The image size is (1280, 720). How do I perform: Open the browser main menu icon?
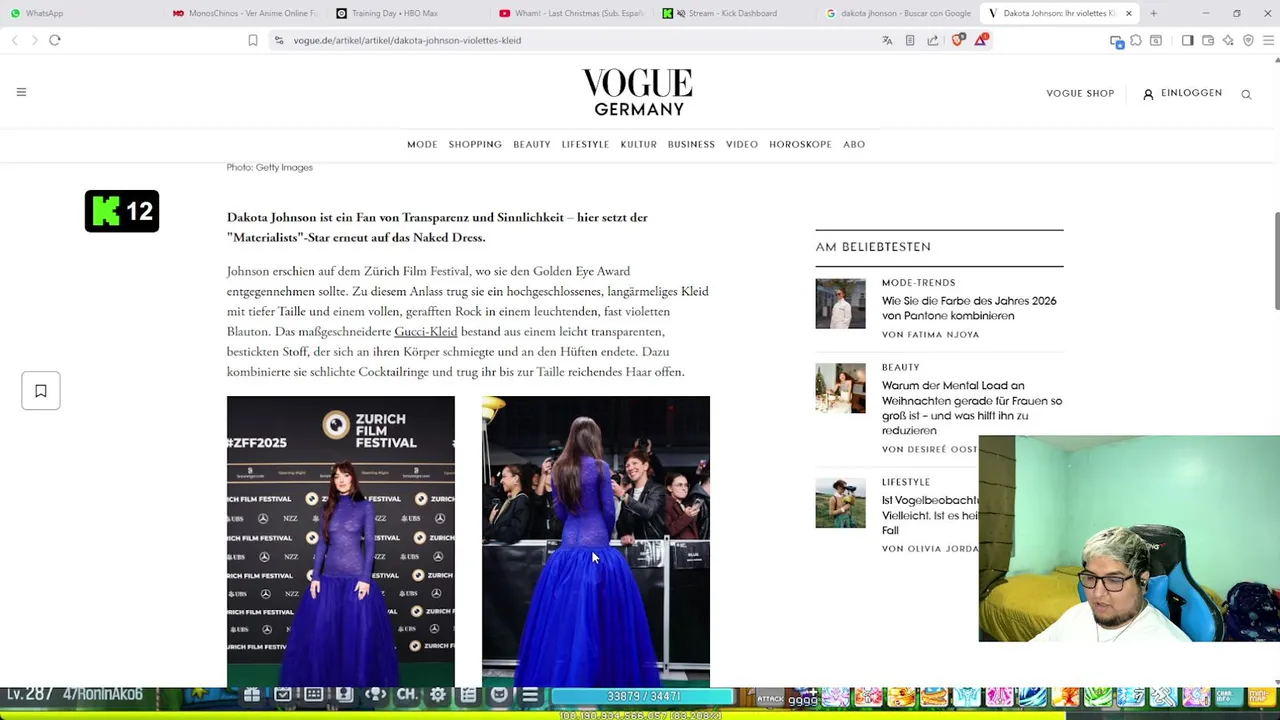(1269, 40)
